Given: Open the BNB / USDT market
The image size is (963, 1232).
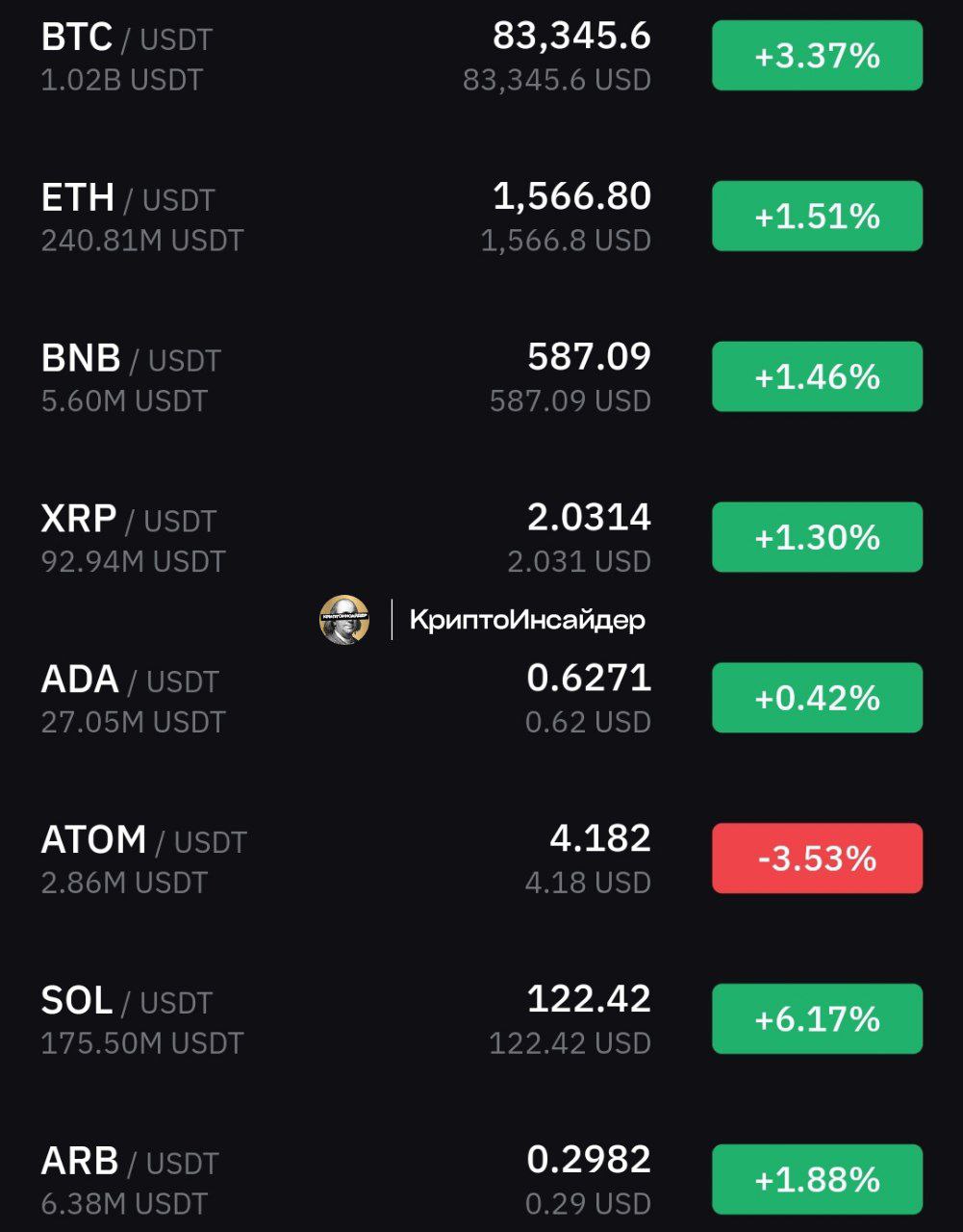Looking at the screenshot, I should (x=481, y=377).
